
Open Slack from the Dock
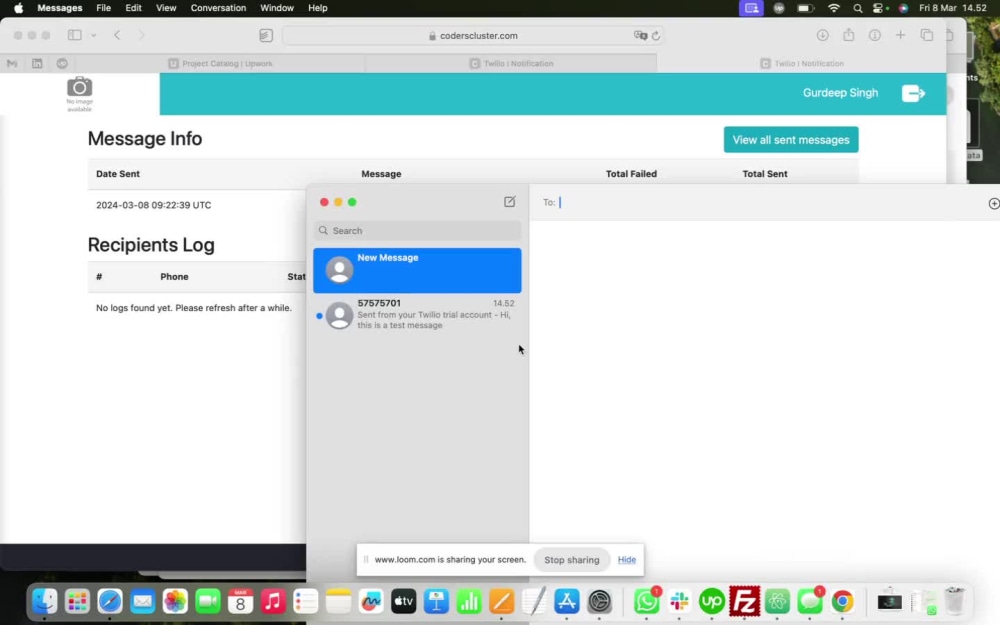(679, 601)
